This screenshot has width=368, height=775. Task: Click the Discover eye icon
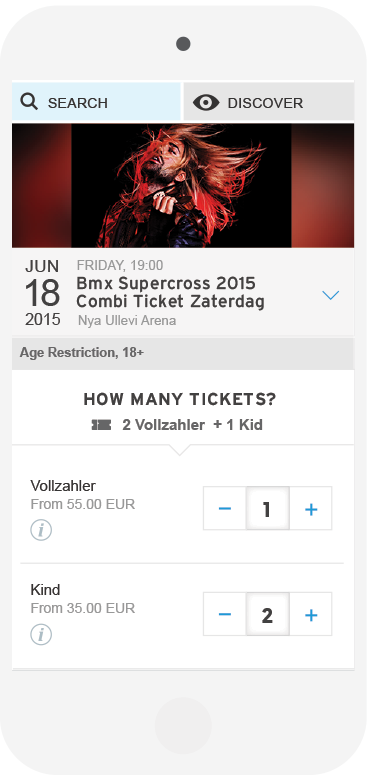(x=206, y=103)
